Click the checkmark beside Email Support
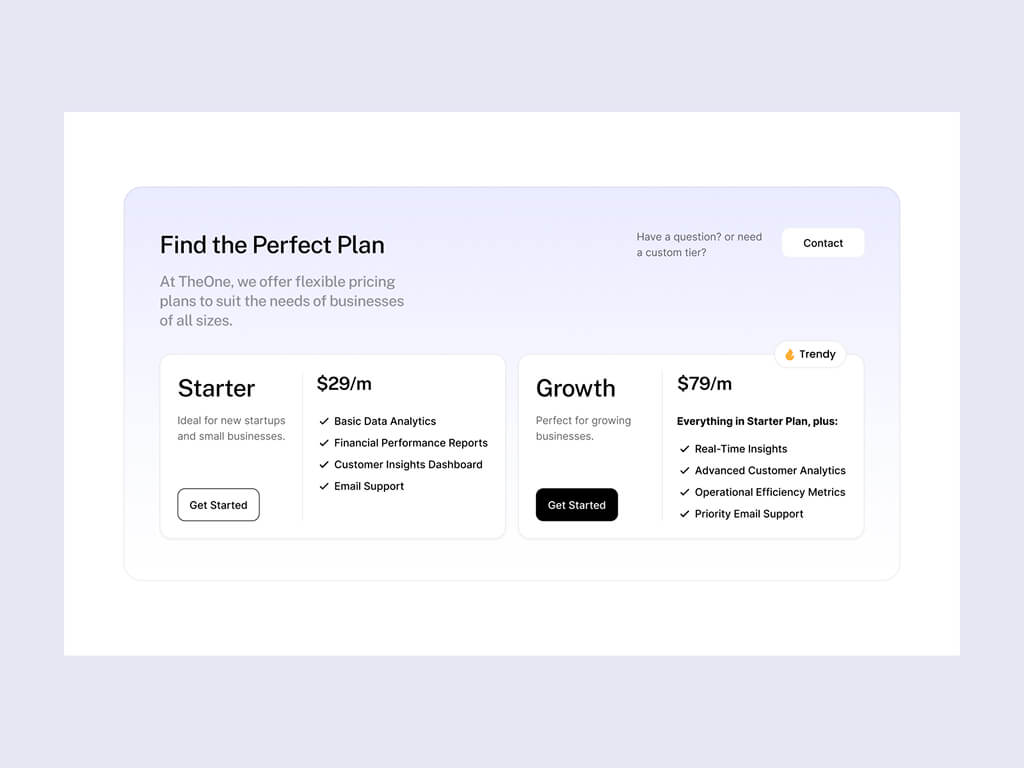The width and height of the screenshot is (1024, 768). [x=324, y=486]
